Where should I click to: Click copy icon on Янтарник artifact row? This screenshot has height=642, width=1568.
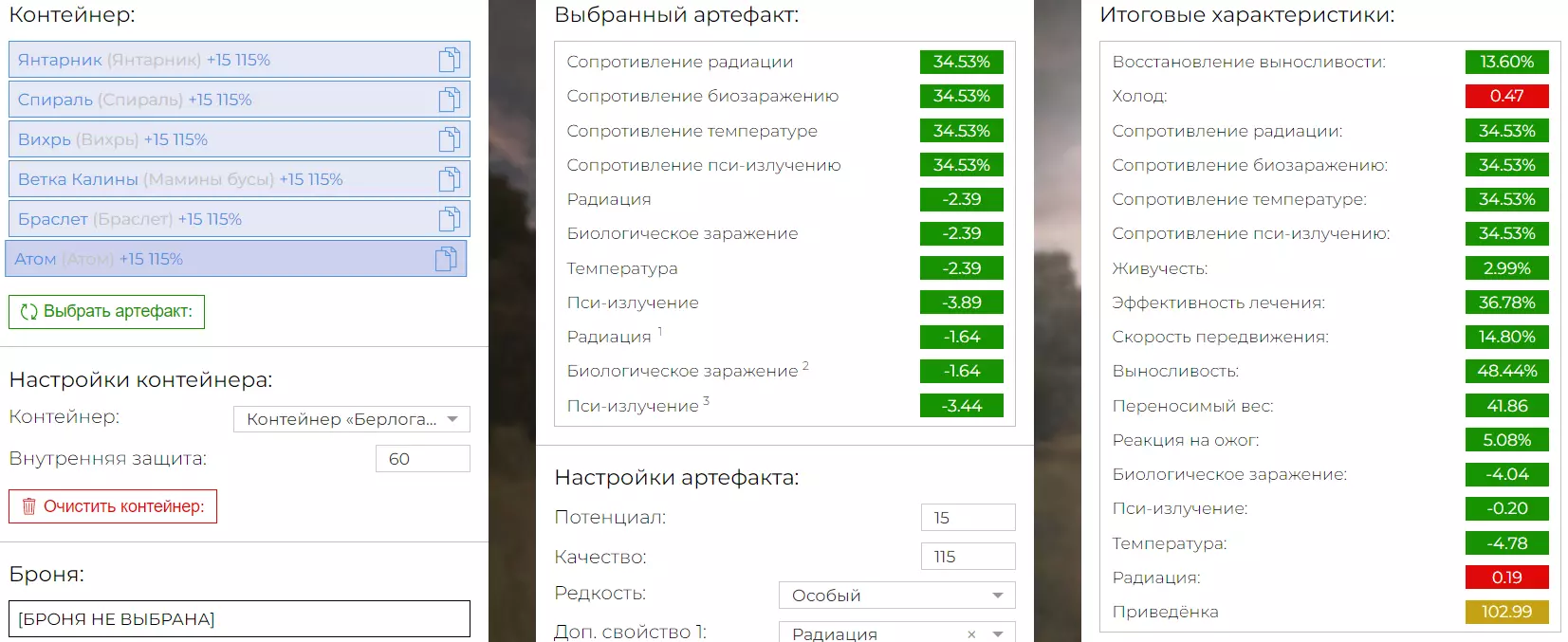(450, 60)
